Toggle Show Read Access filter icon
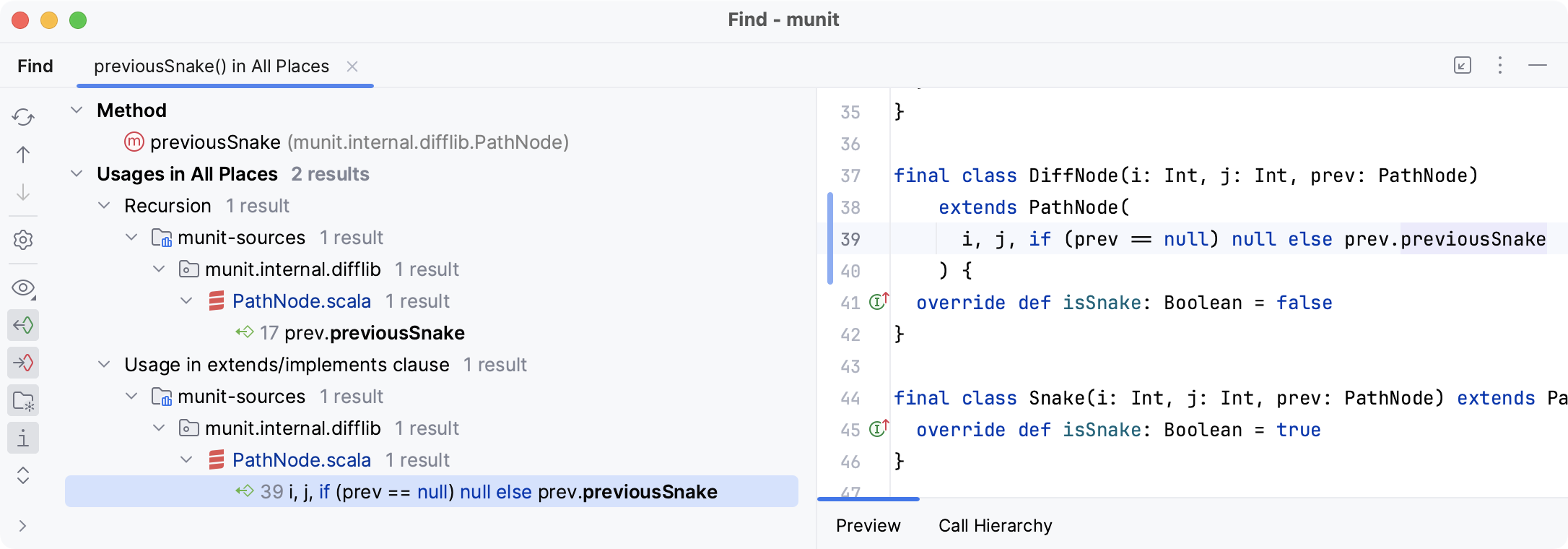 coord(23,326)
